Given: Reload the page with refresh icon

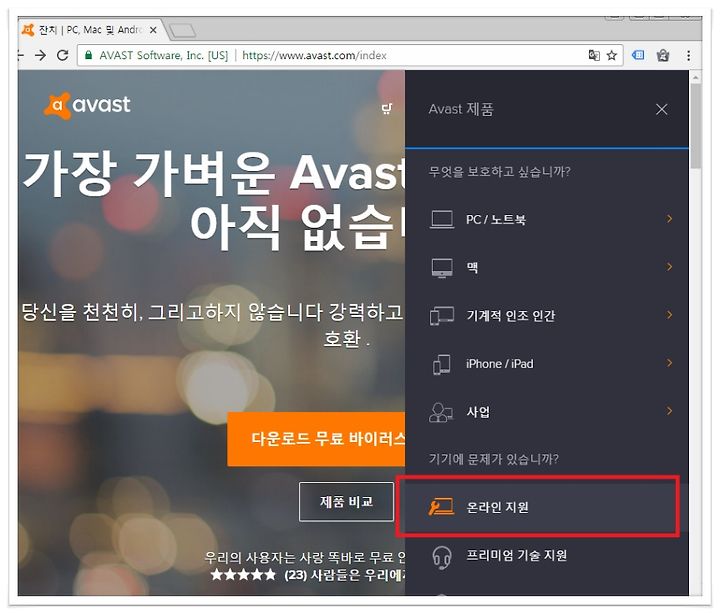Looking at the screenshot, I should (63, 56).
